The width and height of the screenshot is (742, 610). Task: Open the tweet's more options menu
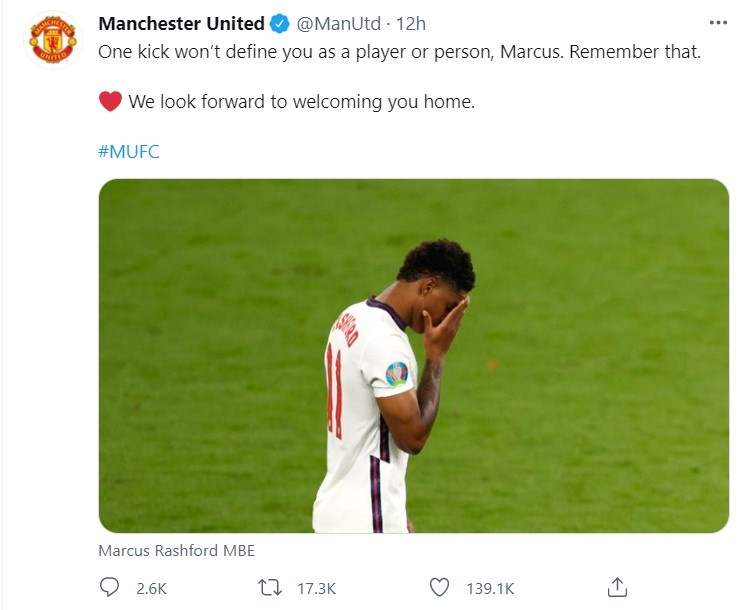718,22
